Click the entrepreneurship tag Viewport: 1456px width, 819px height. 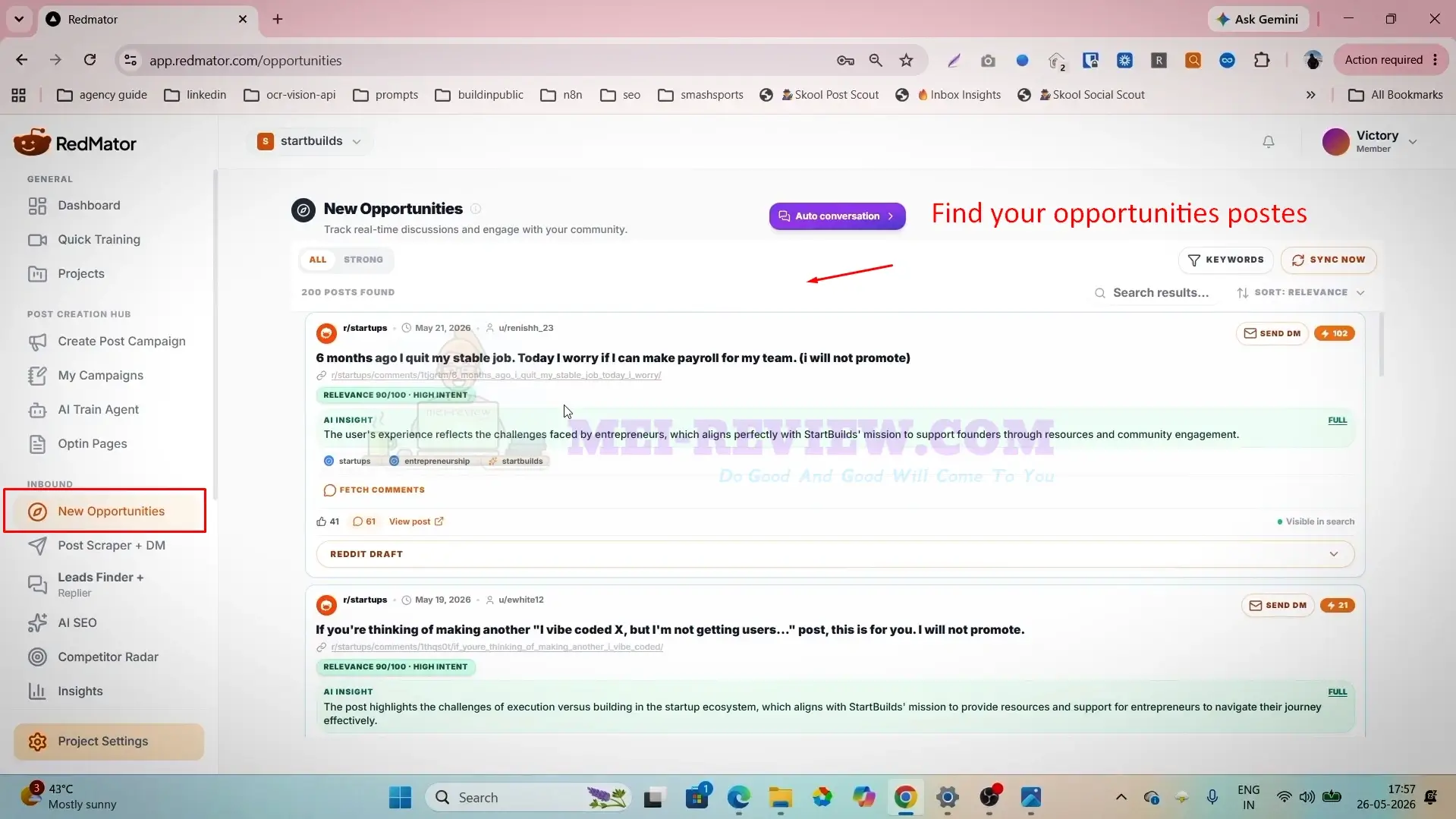(x=429, y=461)
